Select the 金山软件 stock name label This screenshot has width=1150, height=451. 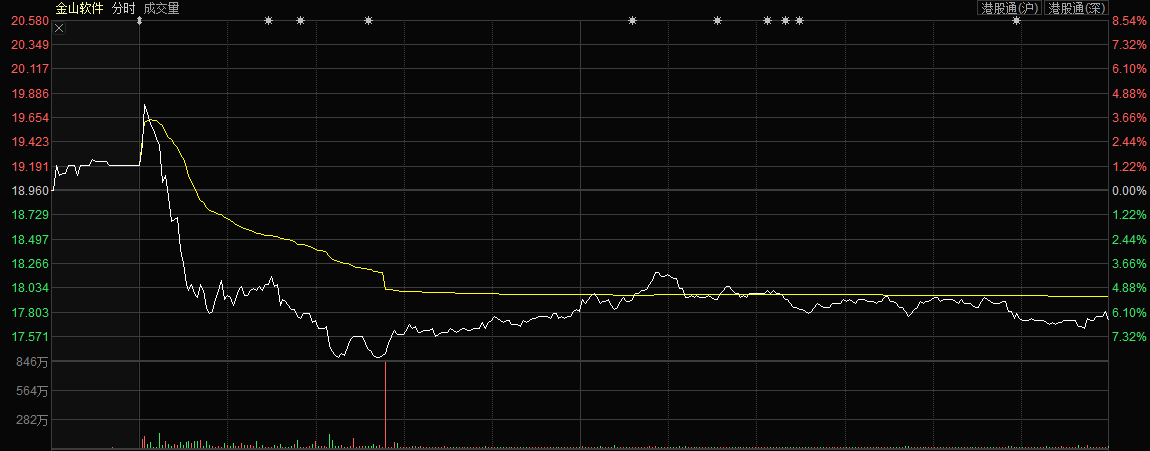point(79,9)
